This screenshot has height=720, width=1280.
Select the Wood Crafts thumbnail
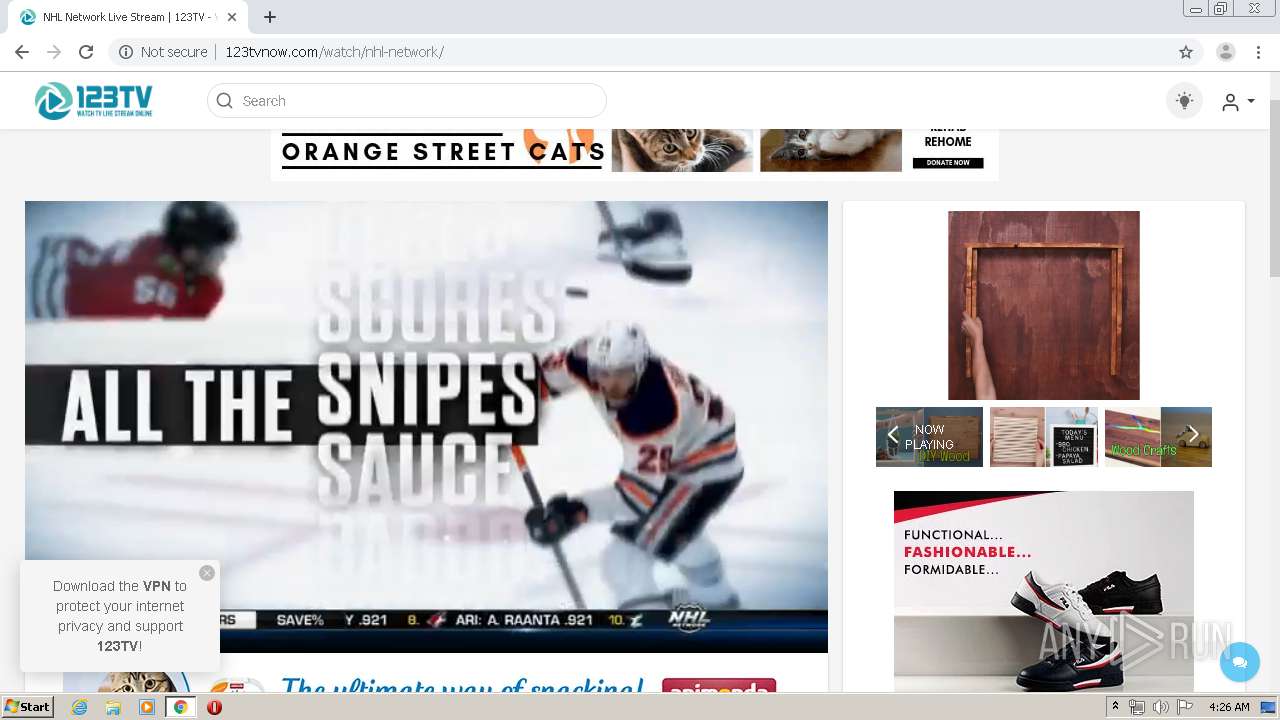pyautogui.click(x=1158, y=437)
